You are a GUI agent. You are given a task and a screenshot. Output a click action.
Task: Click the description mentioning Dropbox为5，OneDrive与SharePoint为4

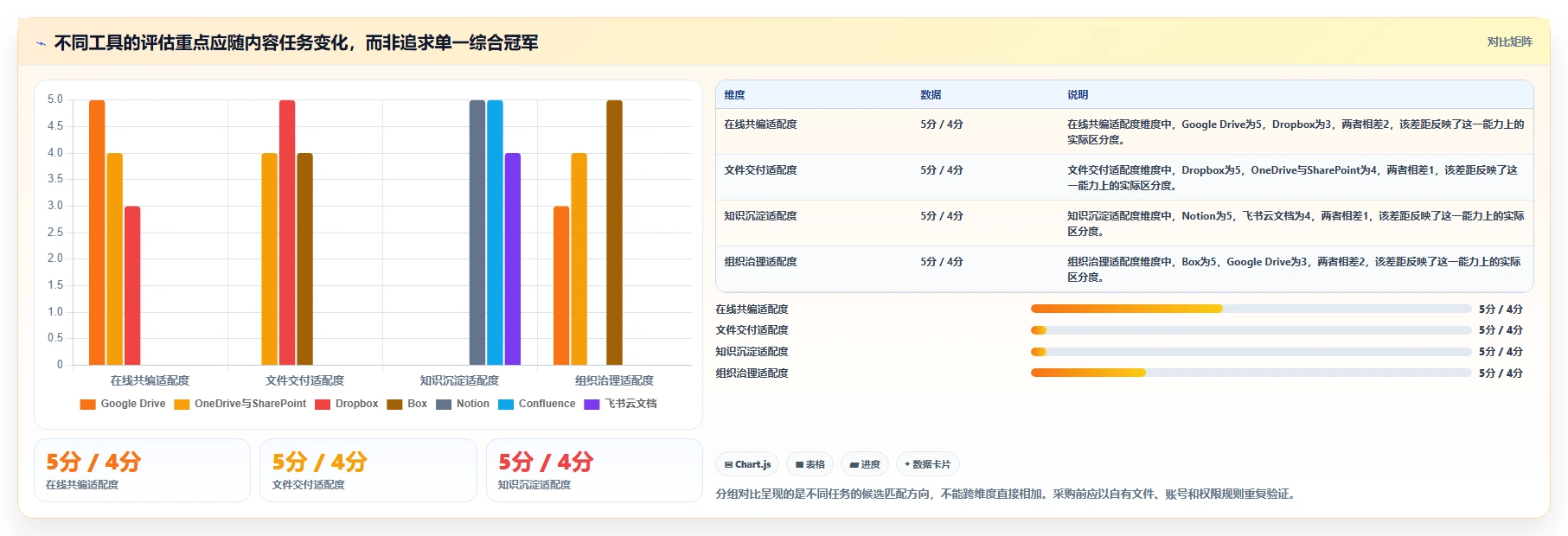click(x=1292, y=178)
